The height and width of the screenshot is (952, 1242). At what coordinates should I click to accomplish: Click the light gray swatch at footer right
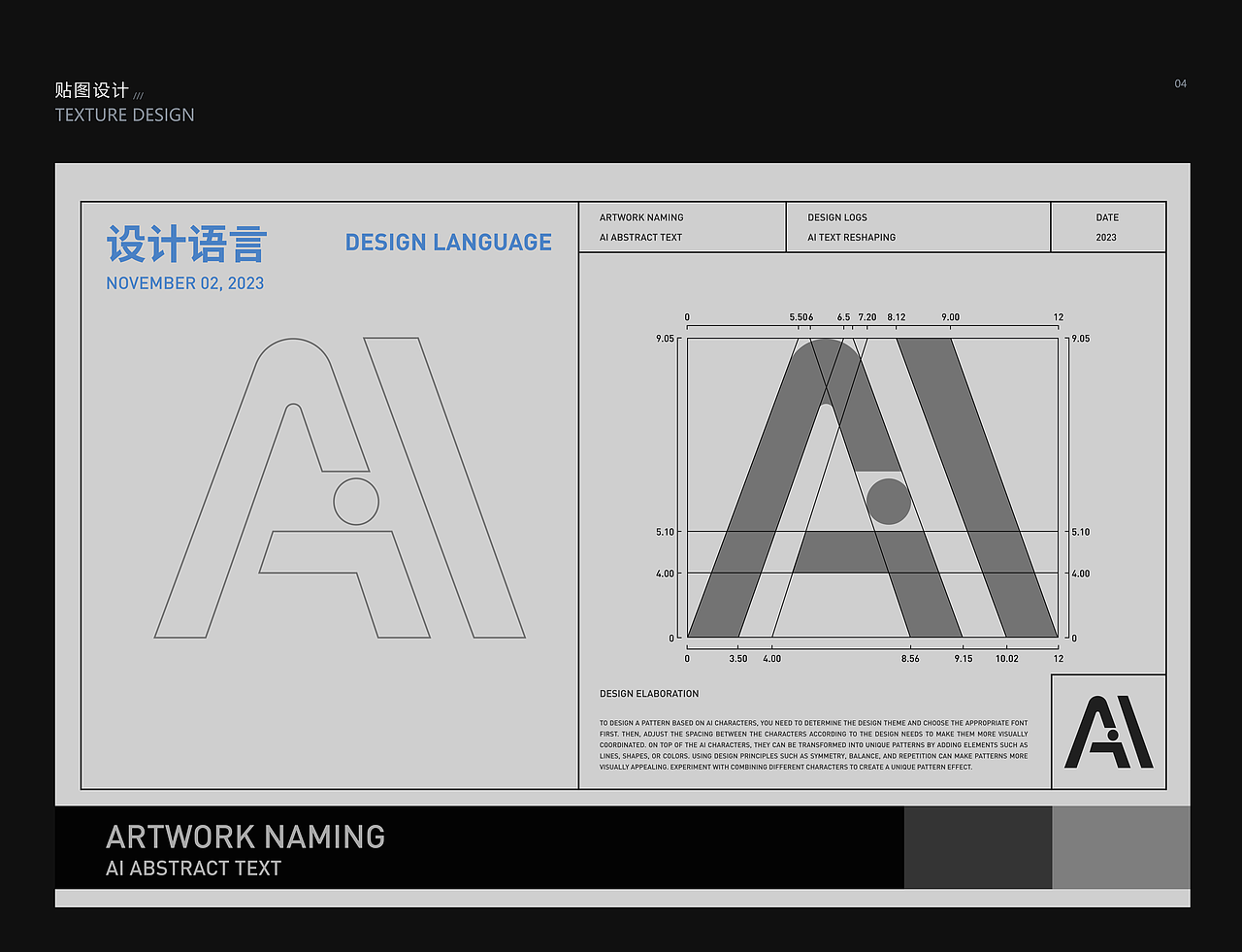(1118, 846)
